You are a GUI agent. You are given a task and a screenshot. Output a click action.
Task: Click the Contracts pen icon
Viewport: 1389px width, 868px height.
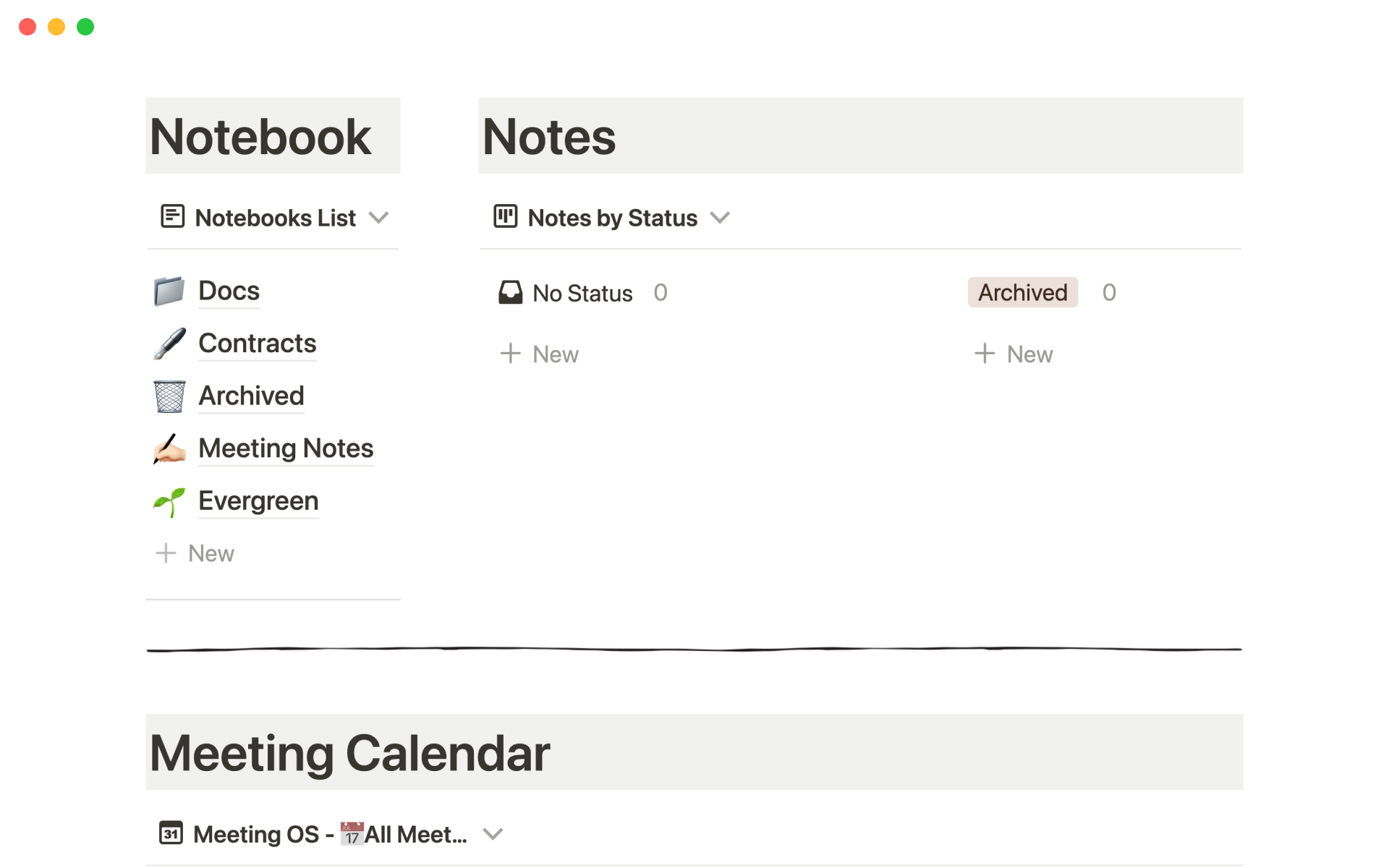click(x=169, y=344)
